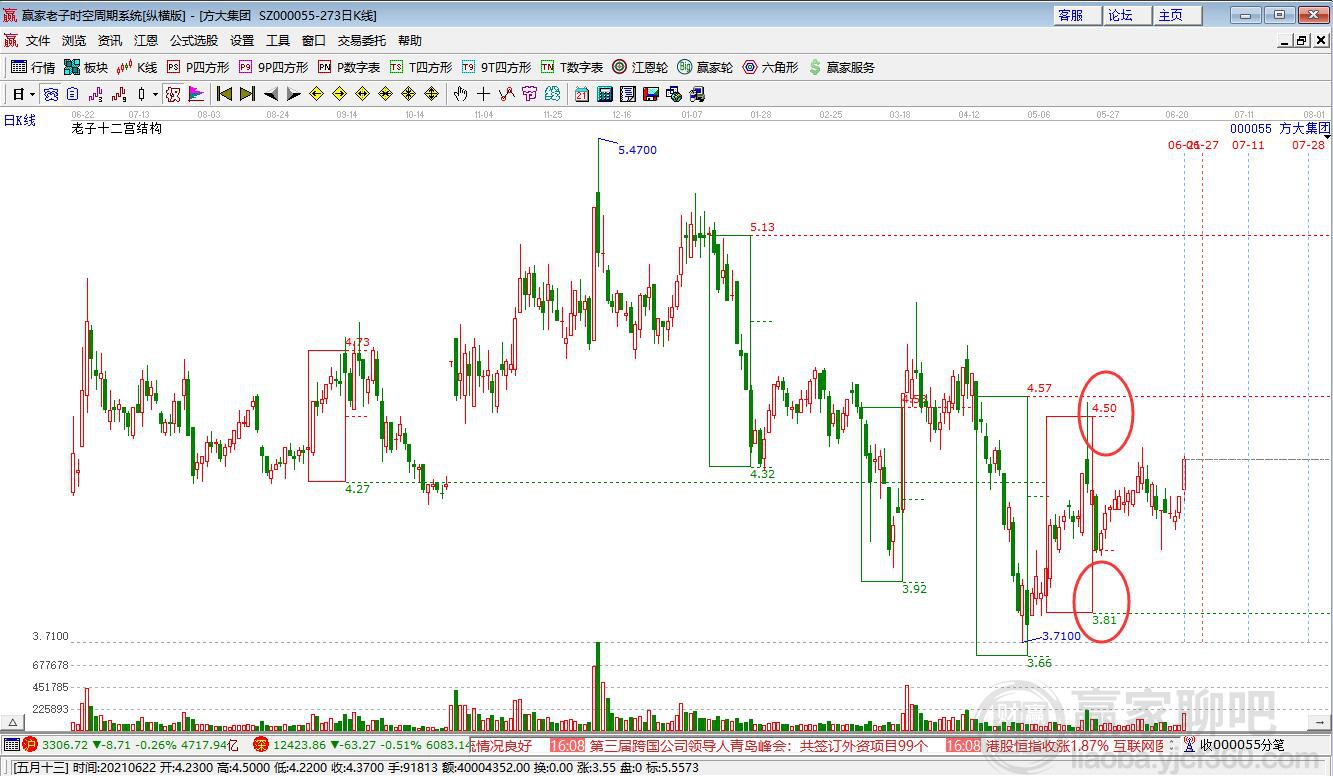Click the 4.27 green price label

pyautogui.click(x=357, y=489)
